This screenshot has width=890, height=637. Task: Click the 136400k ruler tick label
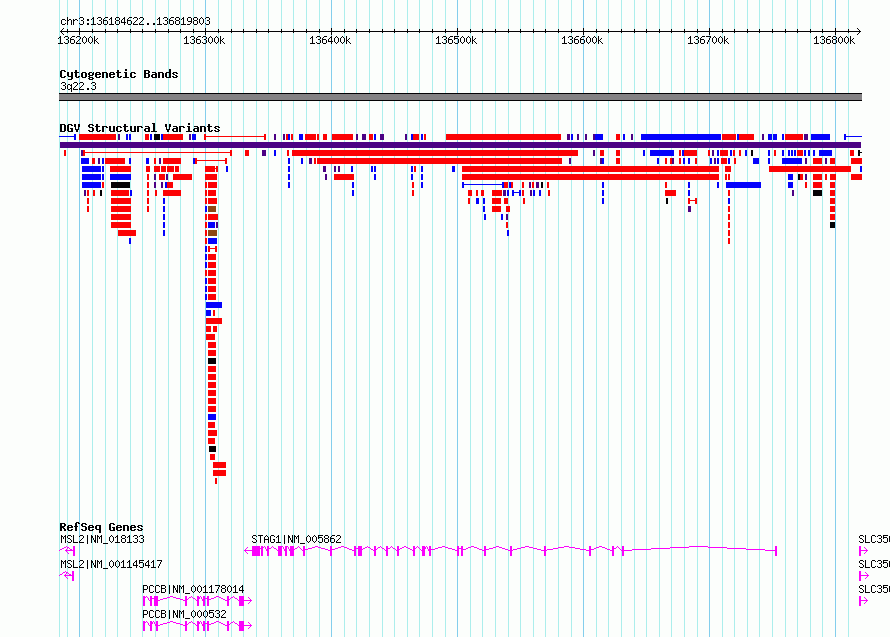[330, 40]
